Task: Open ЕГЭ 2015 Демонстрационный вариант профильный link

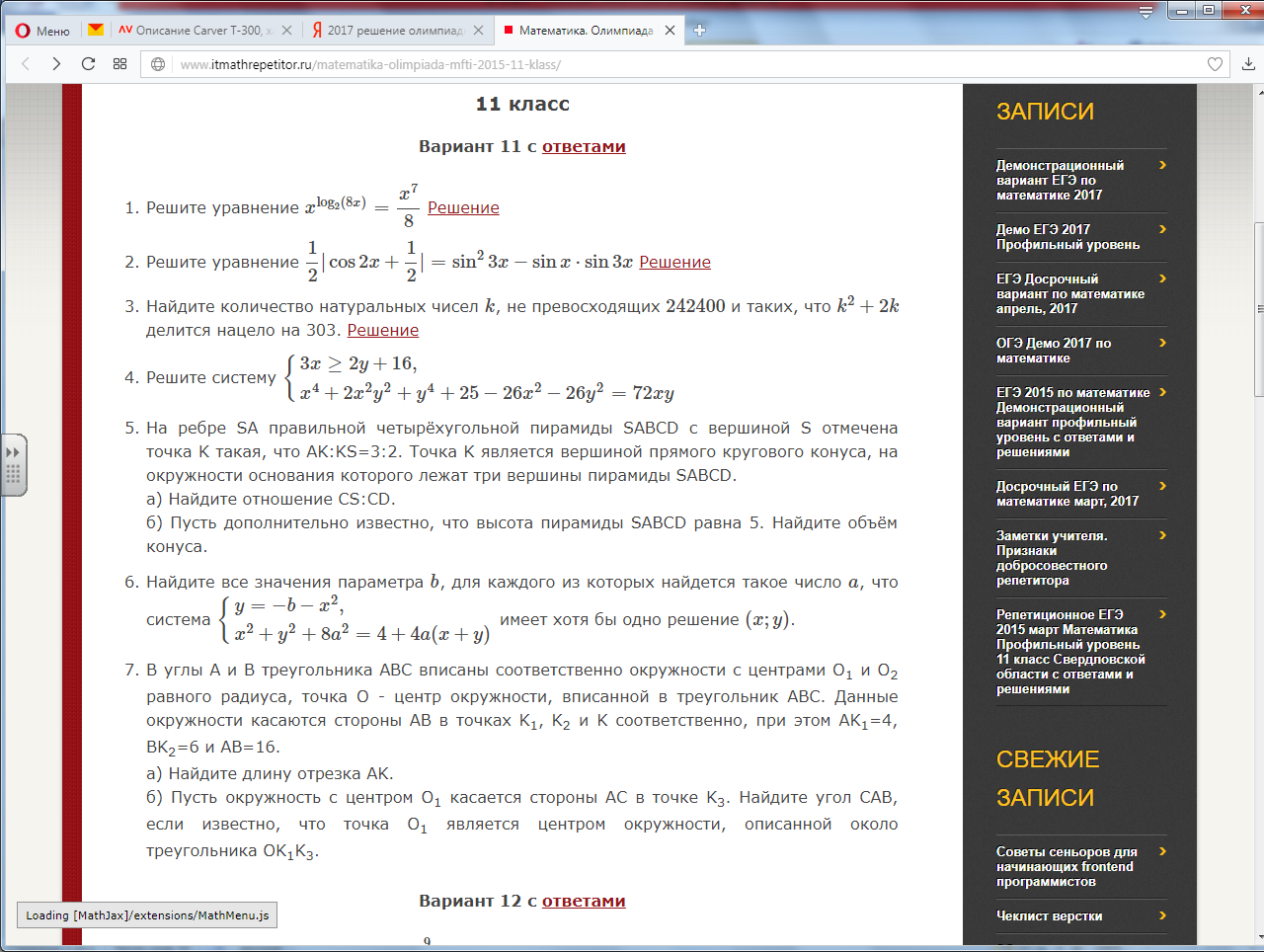Action: [1073, 422]
